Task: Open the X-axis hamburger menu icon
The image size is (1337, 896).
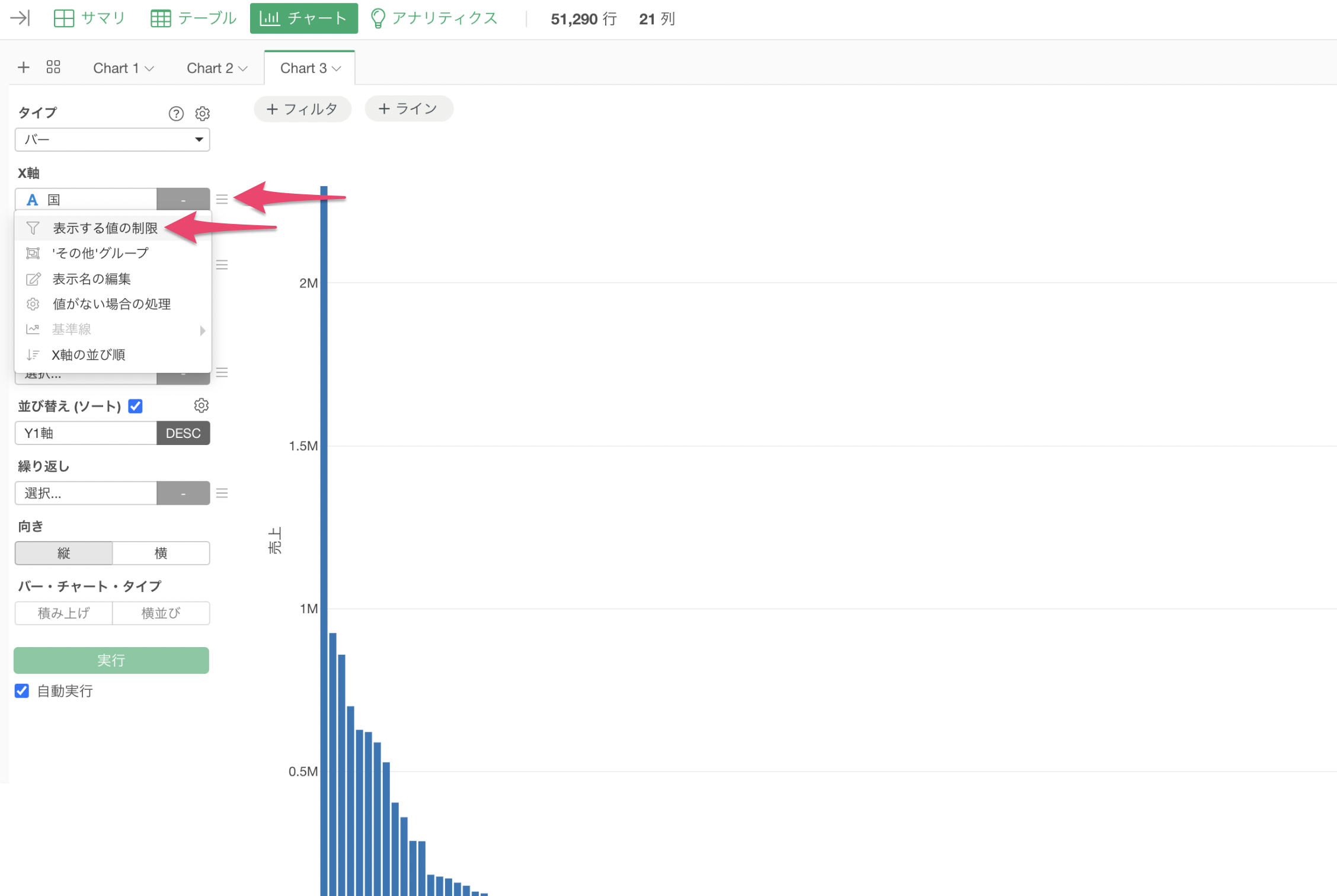Action: (x=222, y=200)
